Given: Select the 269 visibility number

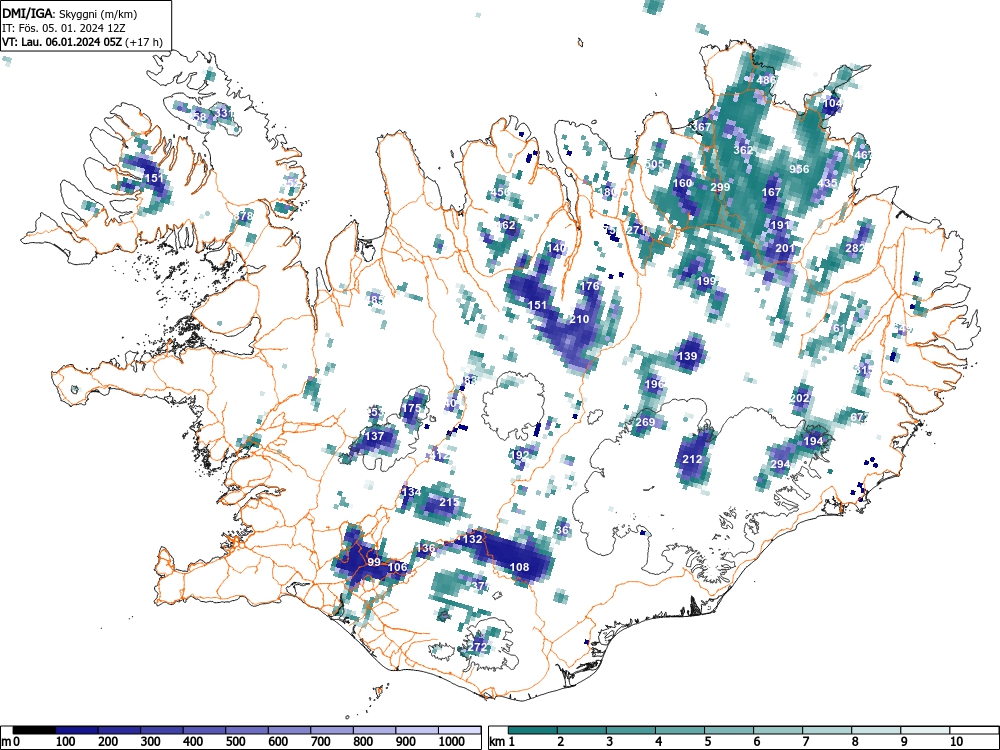Looking at the screenshot, I should [x=645, y=422].
